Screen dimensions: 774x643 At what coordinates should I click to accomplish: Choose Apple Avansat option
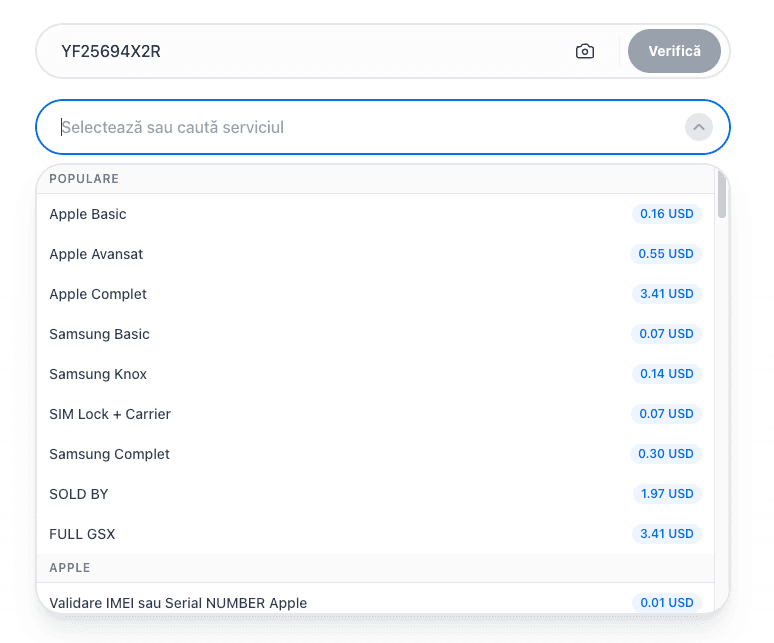(96, 254)
